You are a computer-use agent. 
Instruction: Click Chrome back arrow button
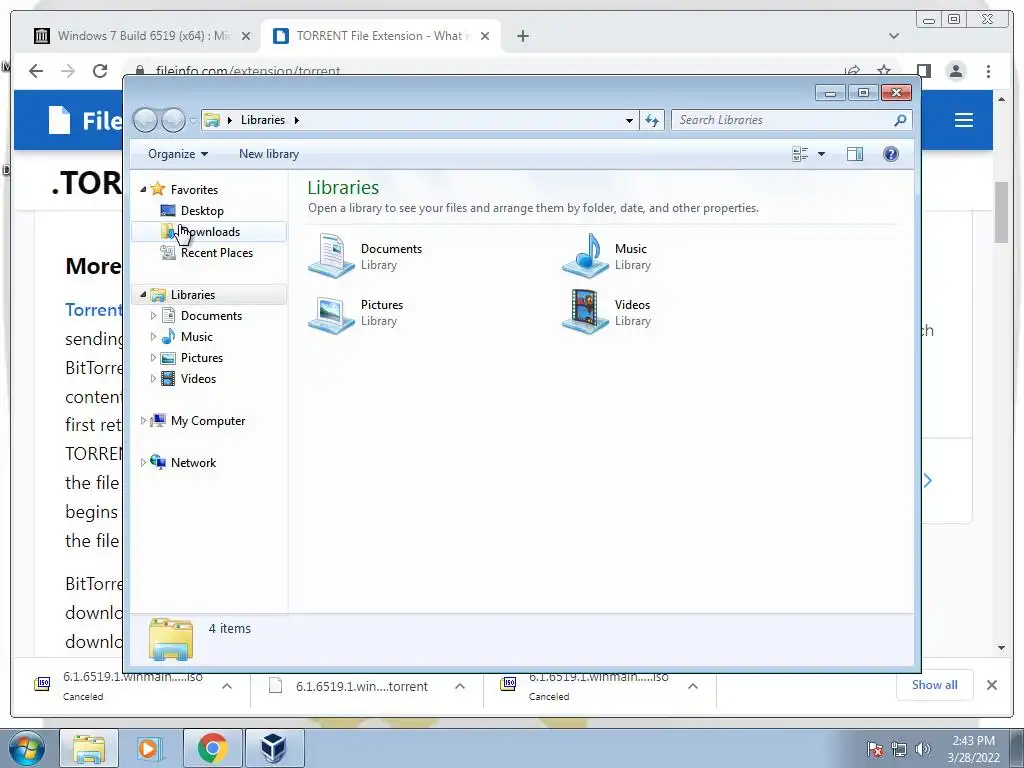click(x=37, y=71)
